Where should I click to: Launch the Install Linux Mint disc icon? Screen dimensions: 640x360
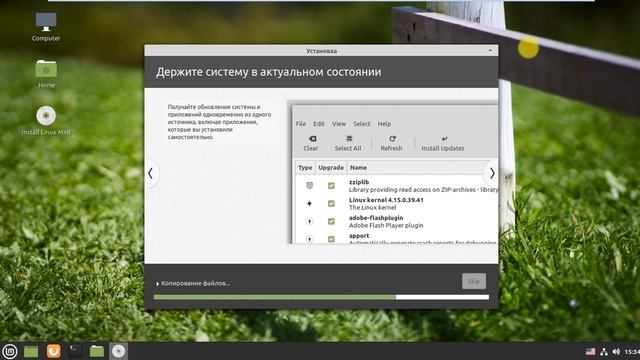(46, 120)
